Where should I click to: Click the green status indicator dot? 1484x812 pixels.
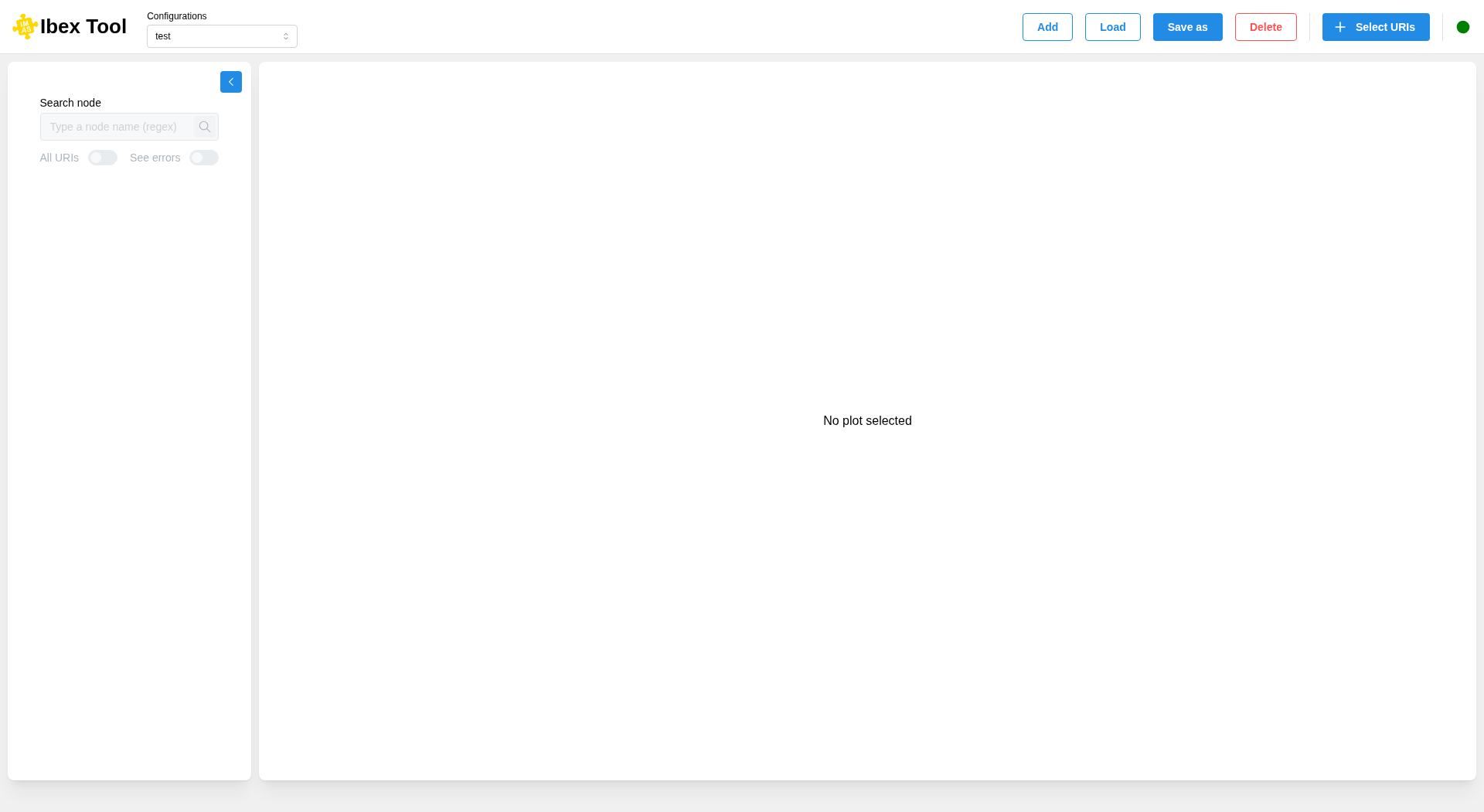[1463, 27]
